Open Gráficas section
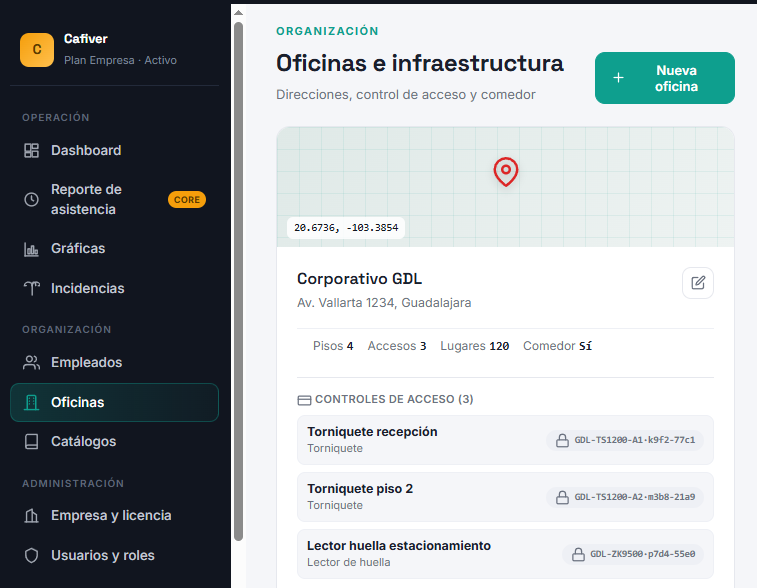The image size is (757, 588). coord(114,249)
